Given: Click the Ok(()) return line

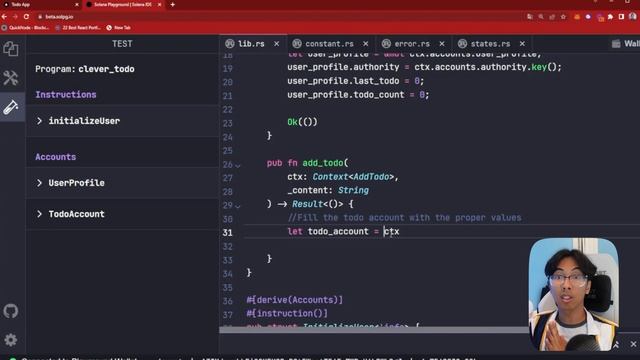Looking at the screenshot, I should (x=302, y=122).
